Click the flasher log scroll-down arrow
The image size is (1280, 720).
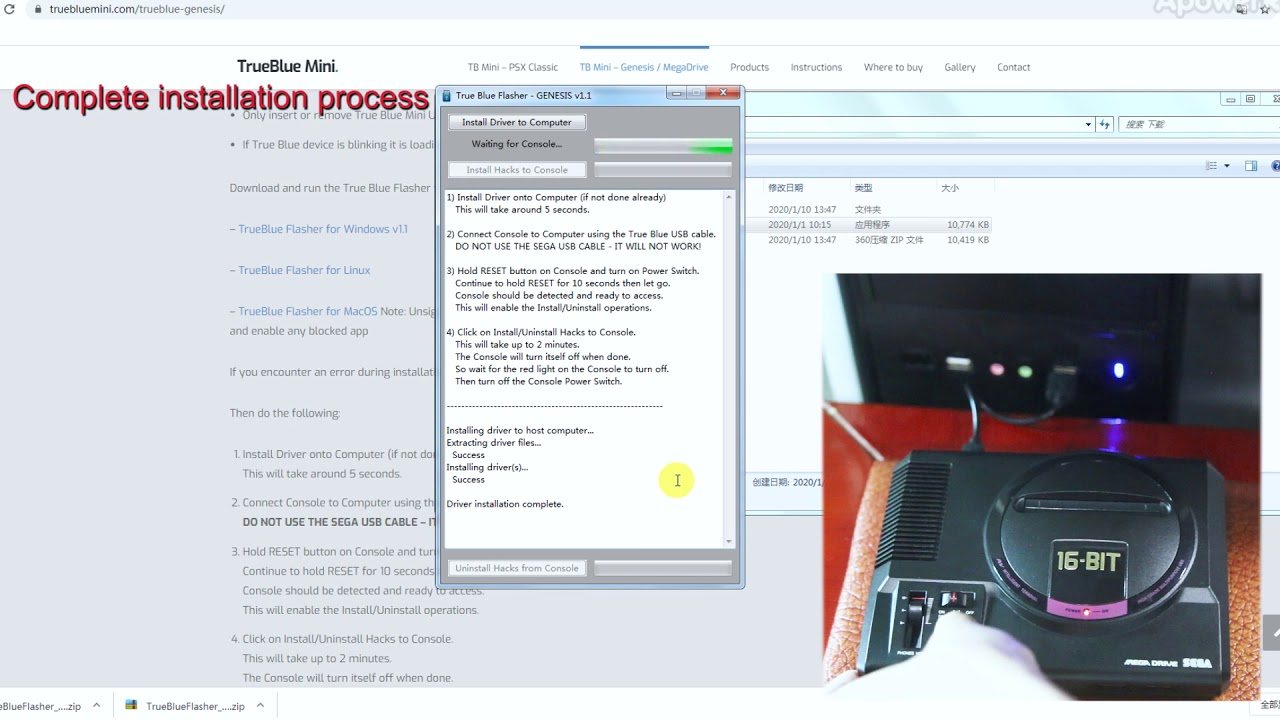tap(728, 541)
